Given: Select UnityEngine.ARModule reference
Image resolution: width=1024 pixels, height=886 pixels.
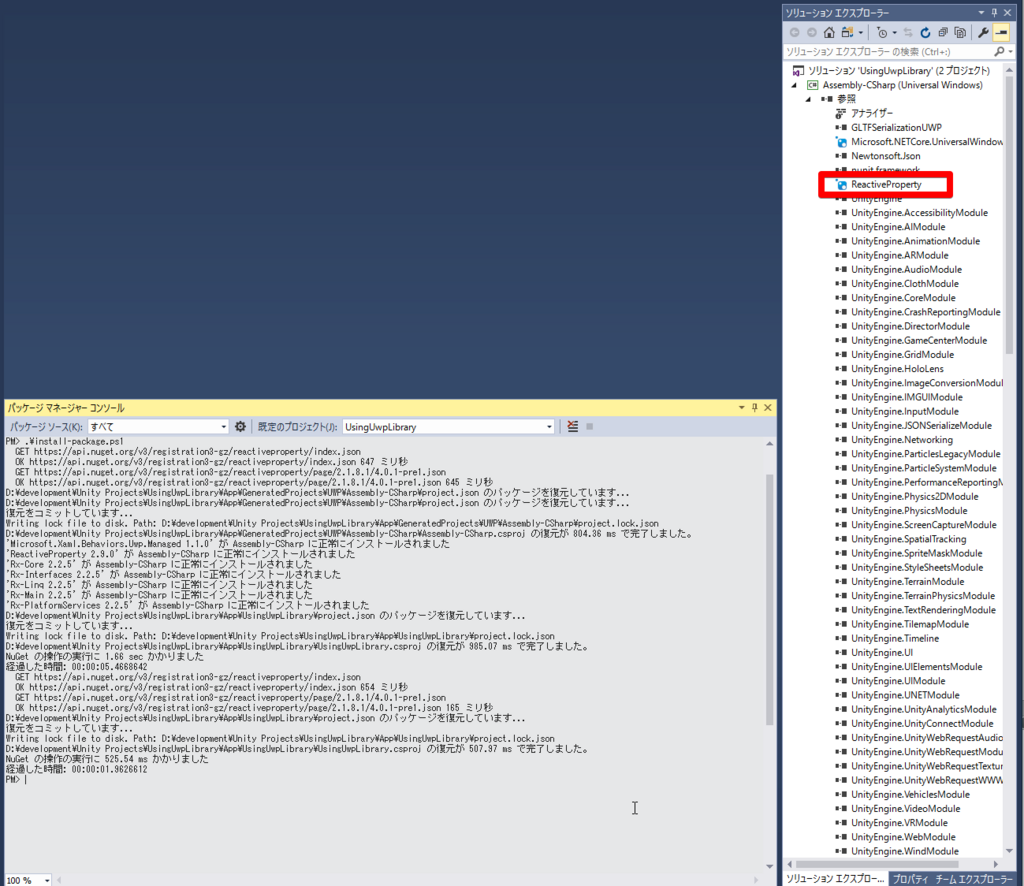Looking at the screenshot, I should 899,255.
